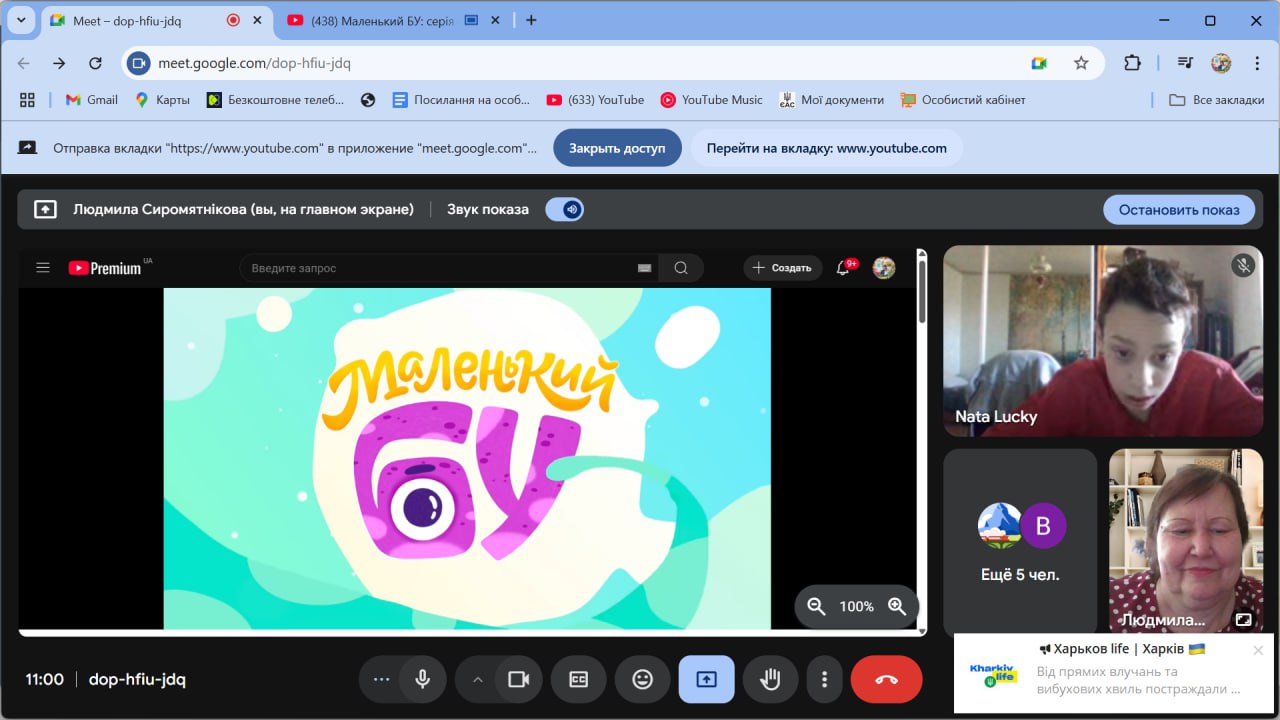The image size is (1280, 720).
Task: Click the Создать button on YouTube
Action: [782, 267]
